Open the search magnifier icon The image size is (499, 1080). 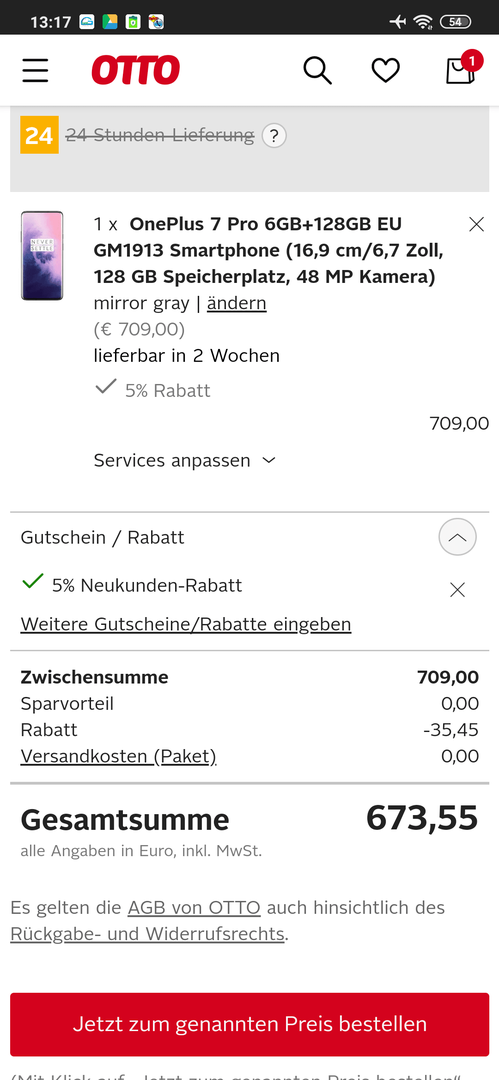tap(318, 70)
